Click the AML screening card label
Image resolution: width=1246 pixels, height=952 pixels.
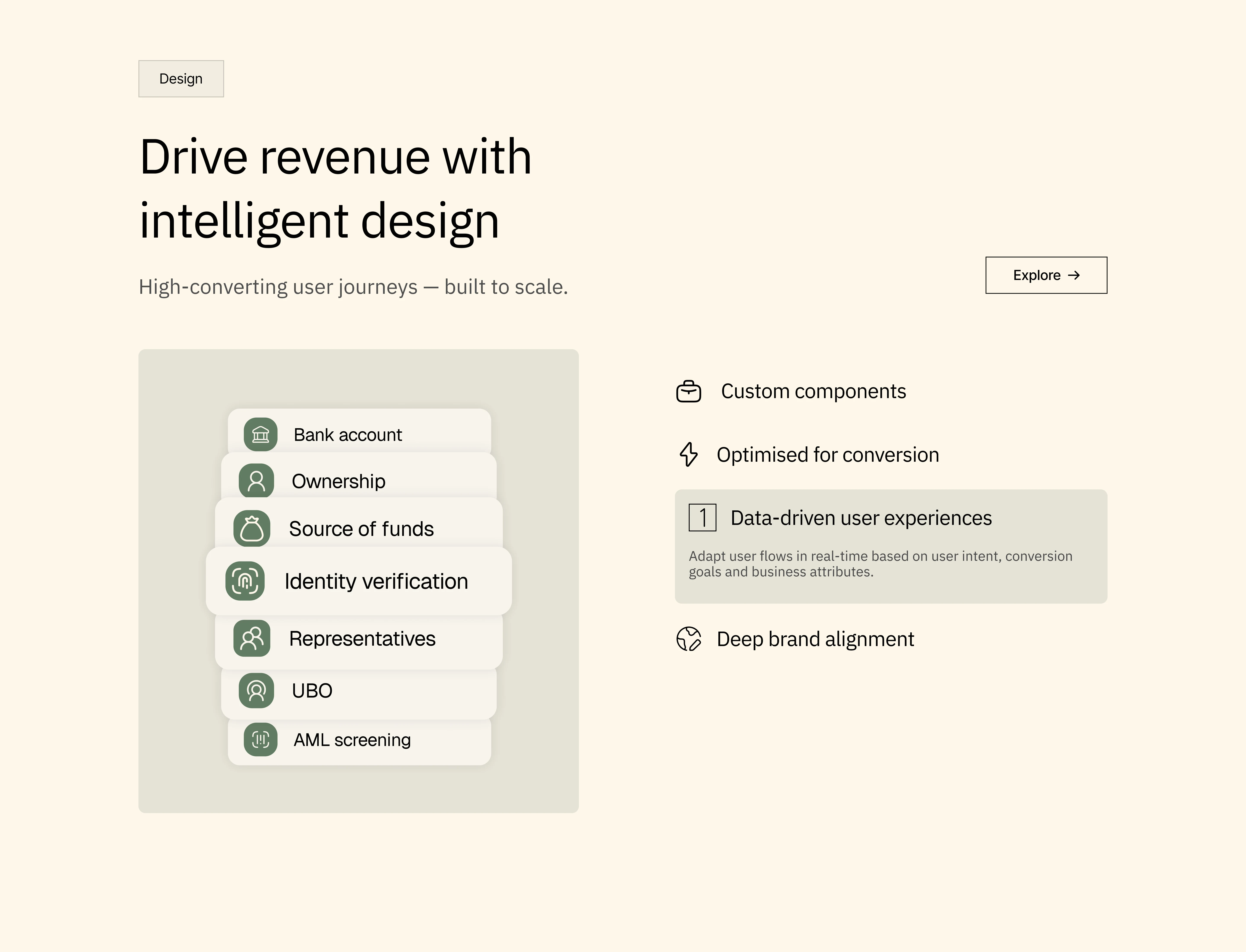pyautogui.click(x=352, y=740)
